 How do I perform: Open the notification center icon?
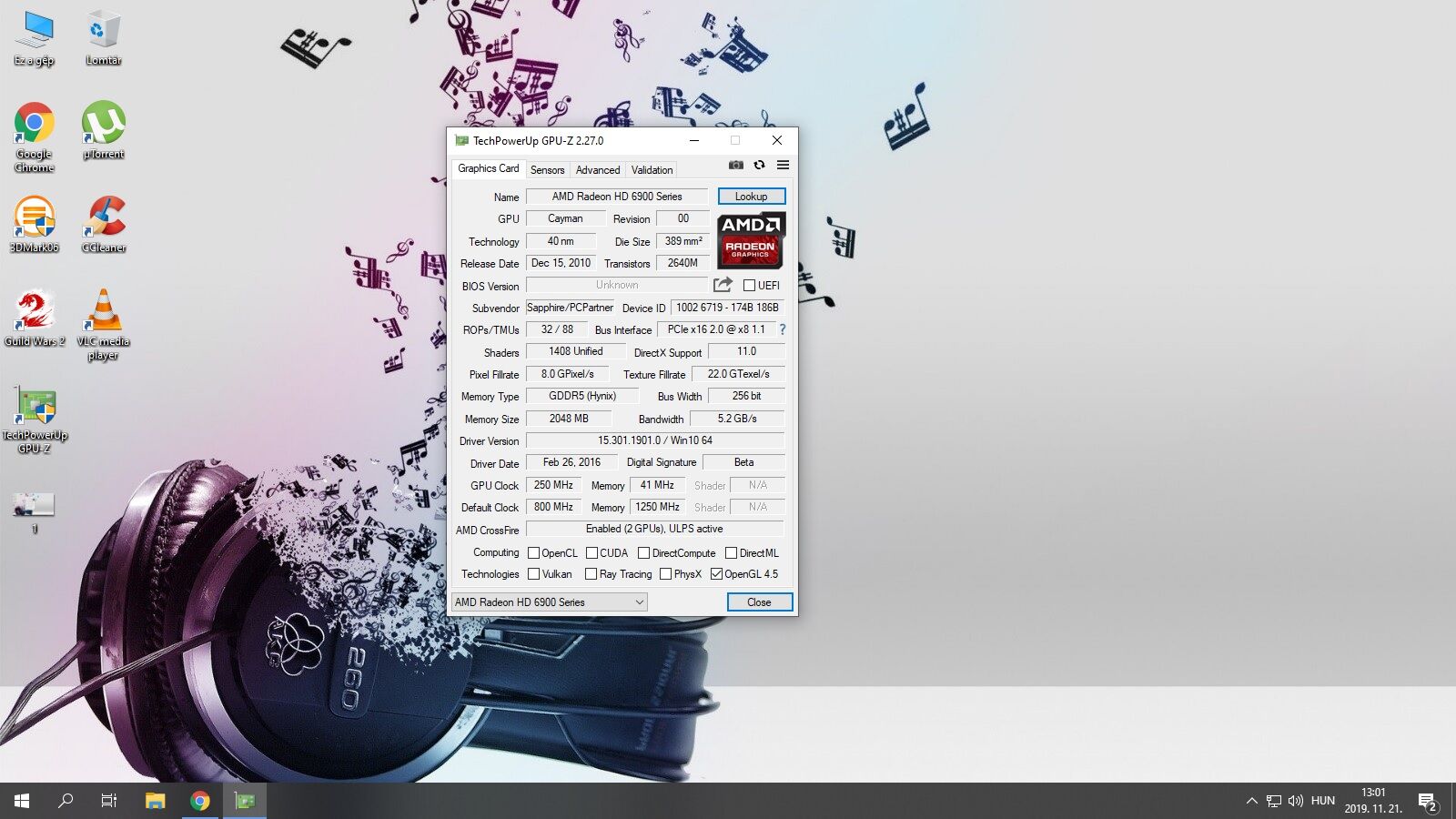point(1427,801)
